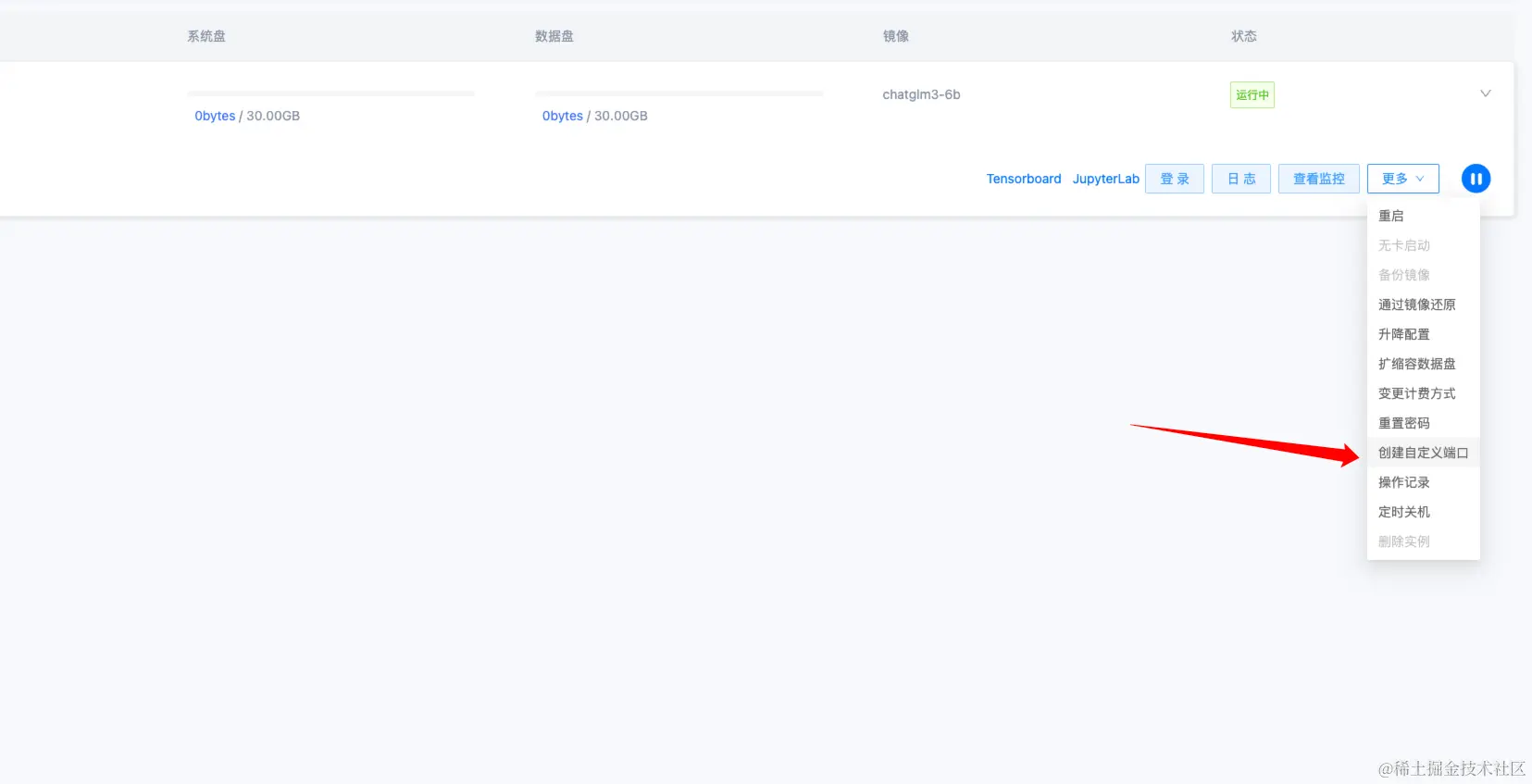Choose 扩缩容数据盘 in the menu
1532x784 pixels.
(x=1424, y=364)
